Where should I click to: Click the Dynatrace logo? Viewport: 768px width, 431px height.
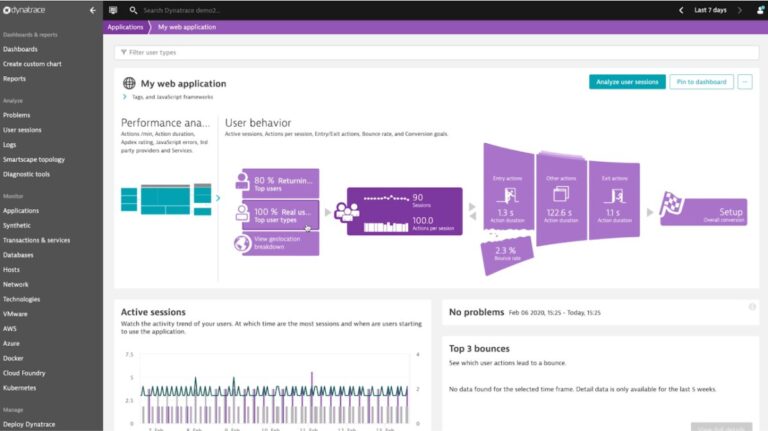click(24, 10)
